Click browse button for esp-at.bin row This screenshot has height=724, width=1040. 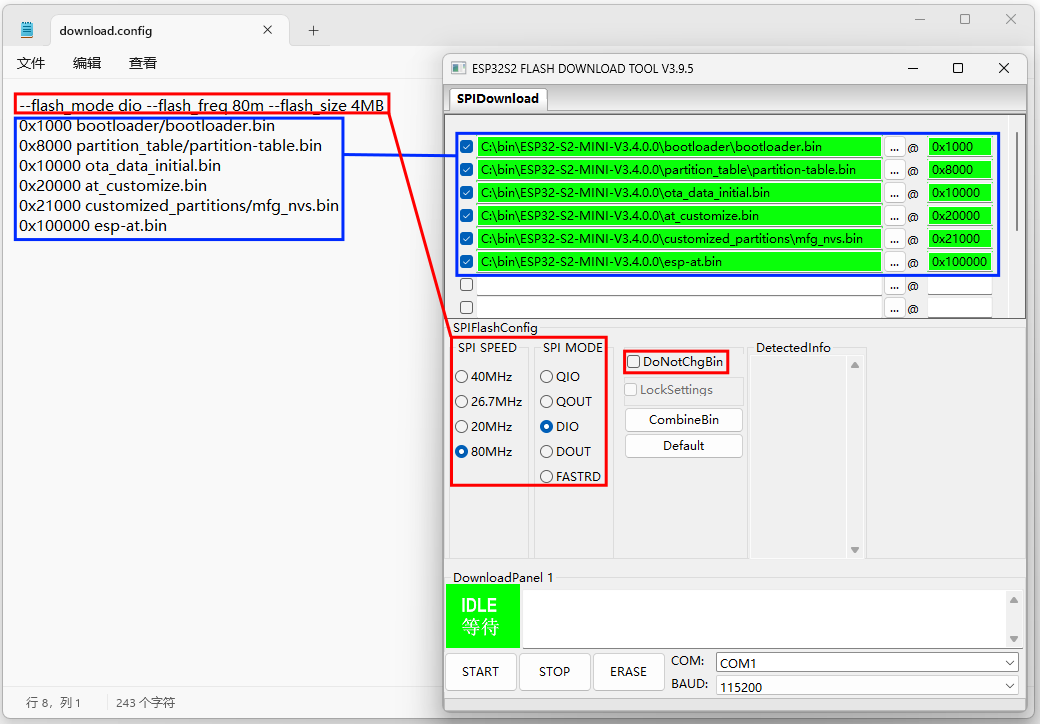(894, 262)
